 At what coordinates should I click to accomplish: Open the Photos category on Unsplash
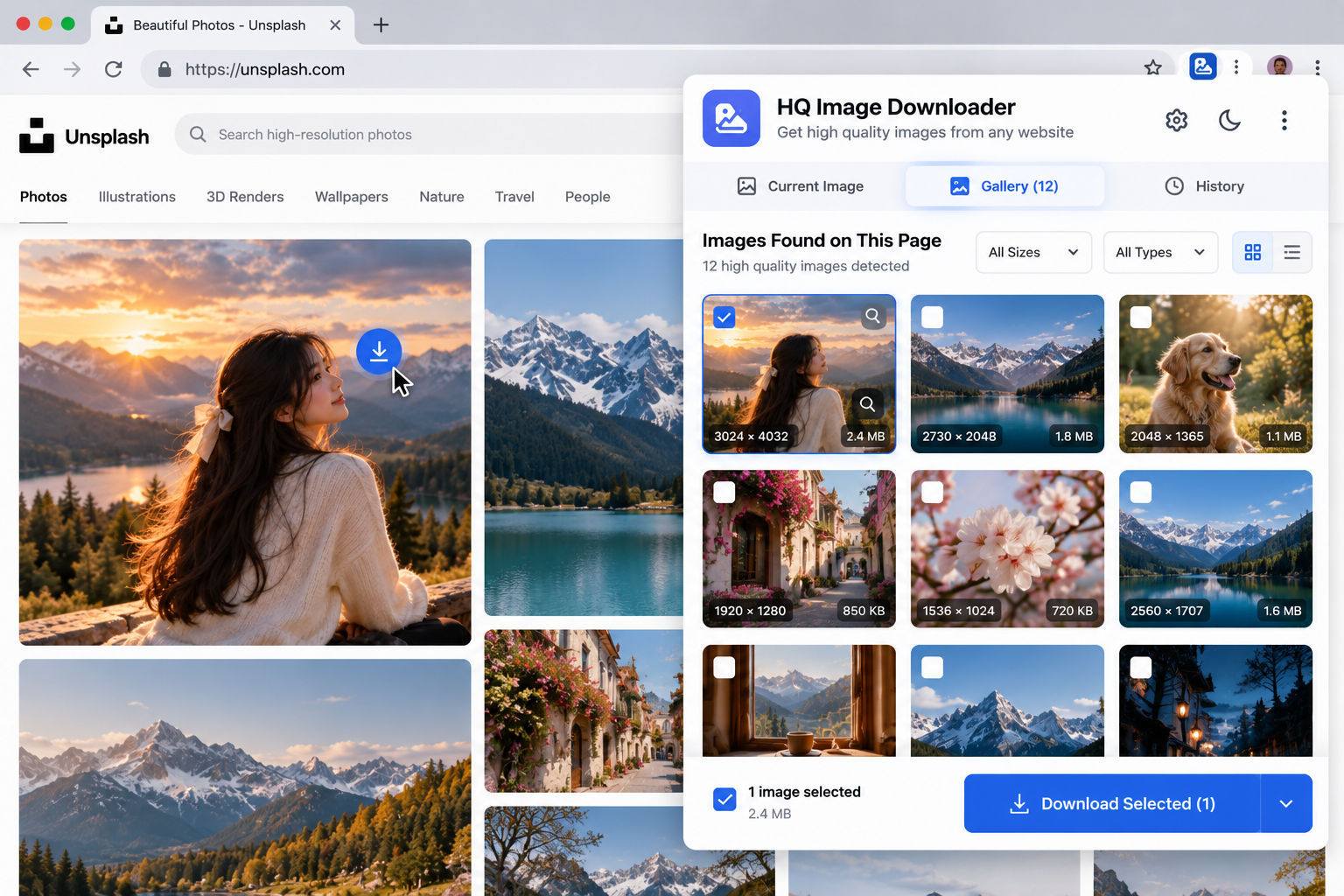[x=44, y=197]
